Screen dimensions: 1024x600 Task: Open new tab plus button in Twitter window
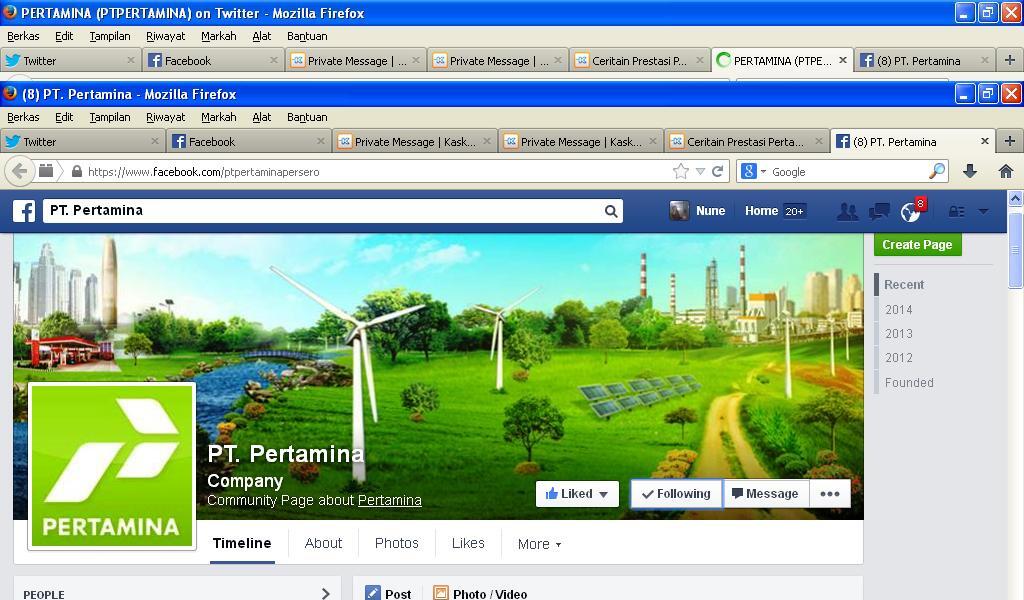click(x=1010, y=60)
